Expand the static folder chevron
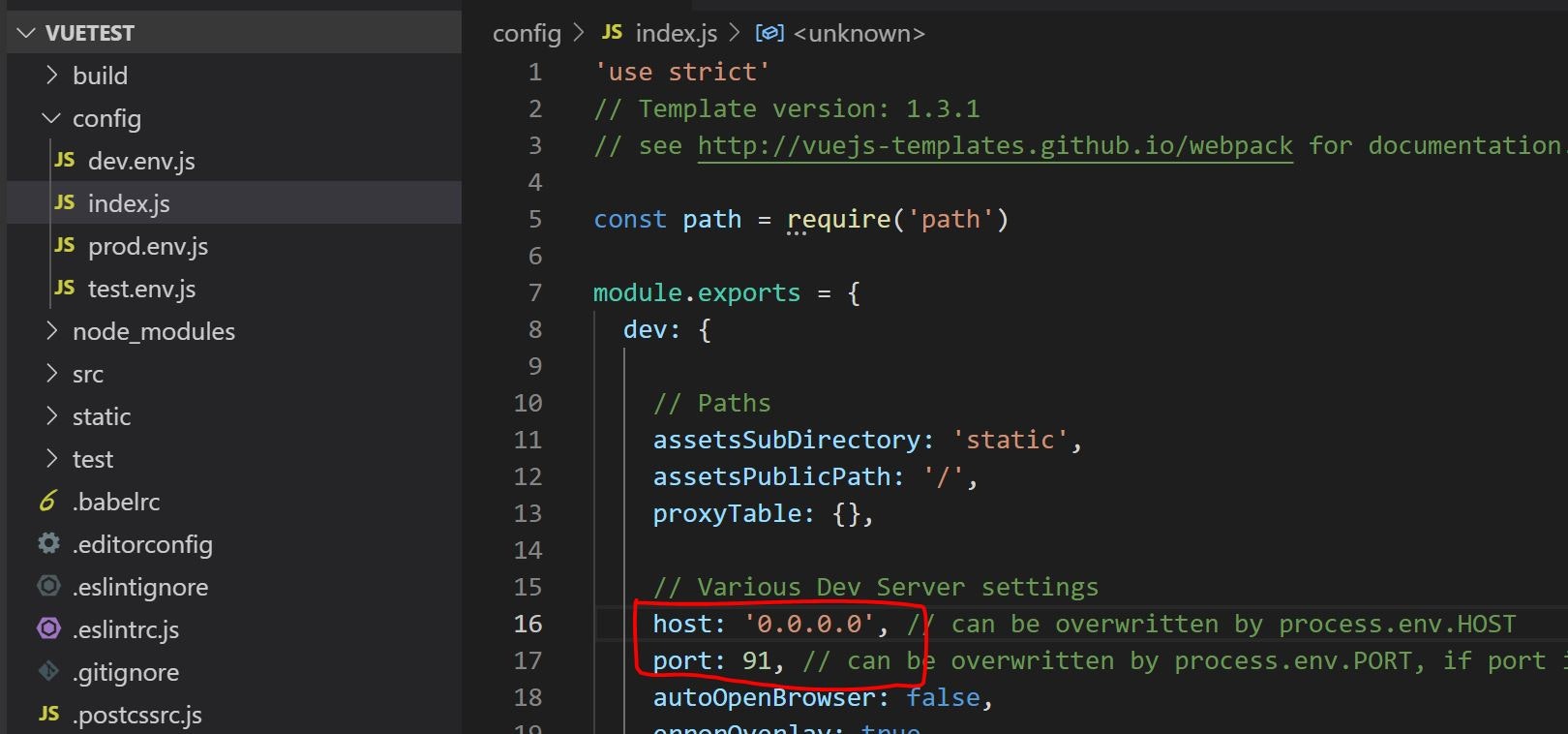 click(52, 415)
